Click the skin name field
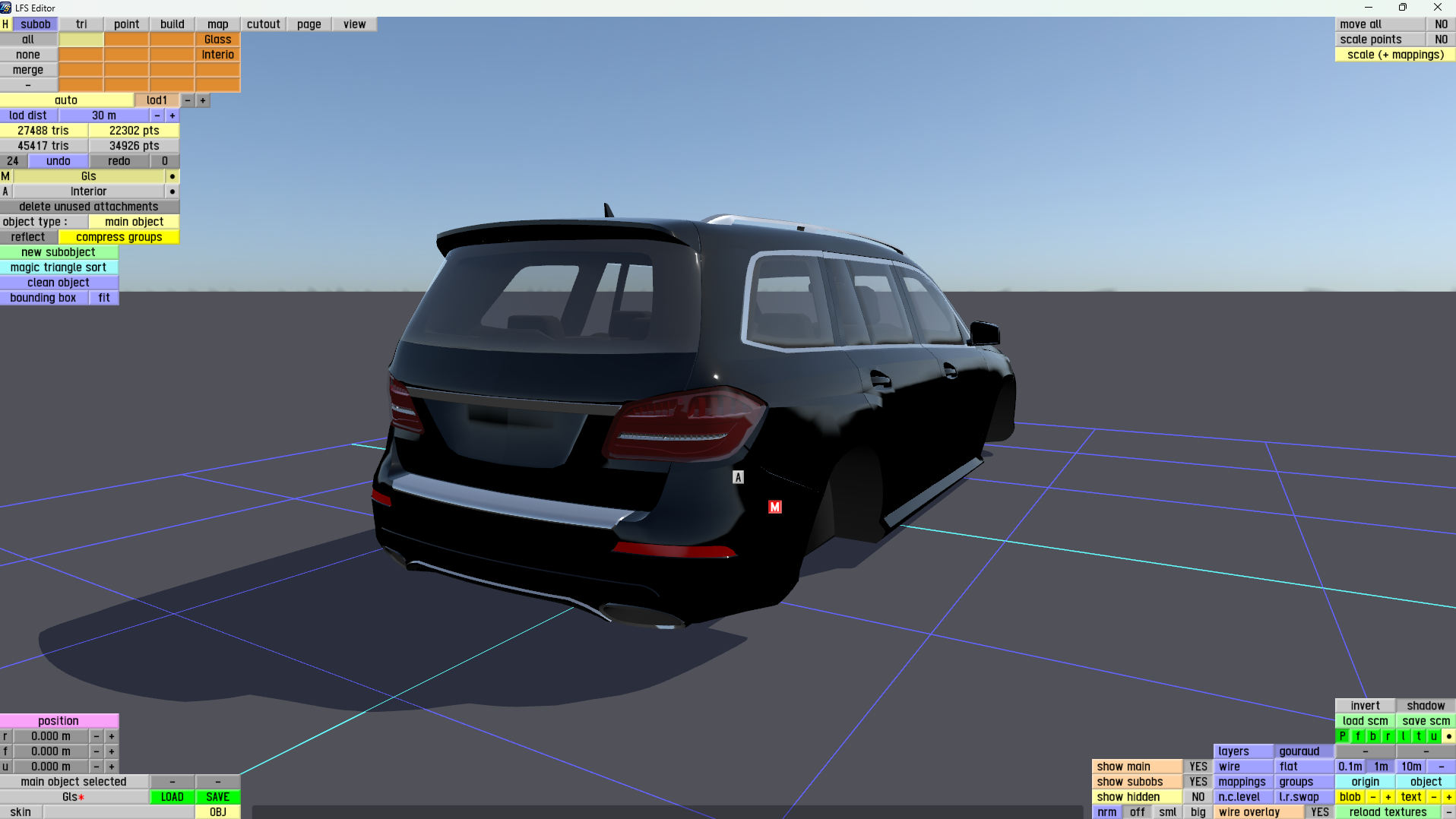This screenshot has height=819, width=1456. [x=119, y=812]
